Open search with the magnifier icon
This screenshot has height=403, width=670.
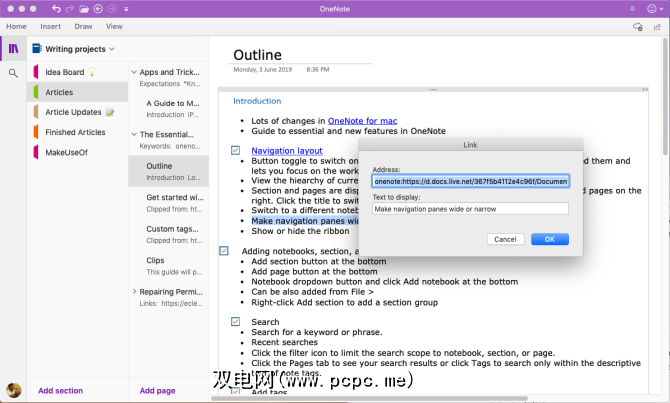click(x=13, y=73)
